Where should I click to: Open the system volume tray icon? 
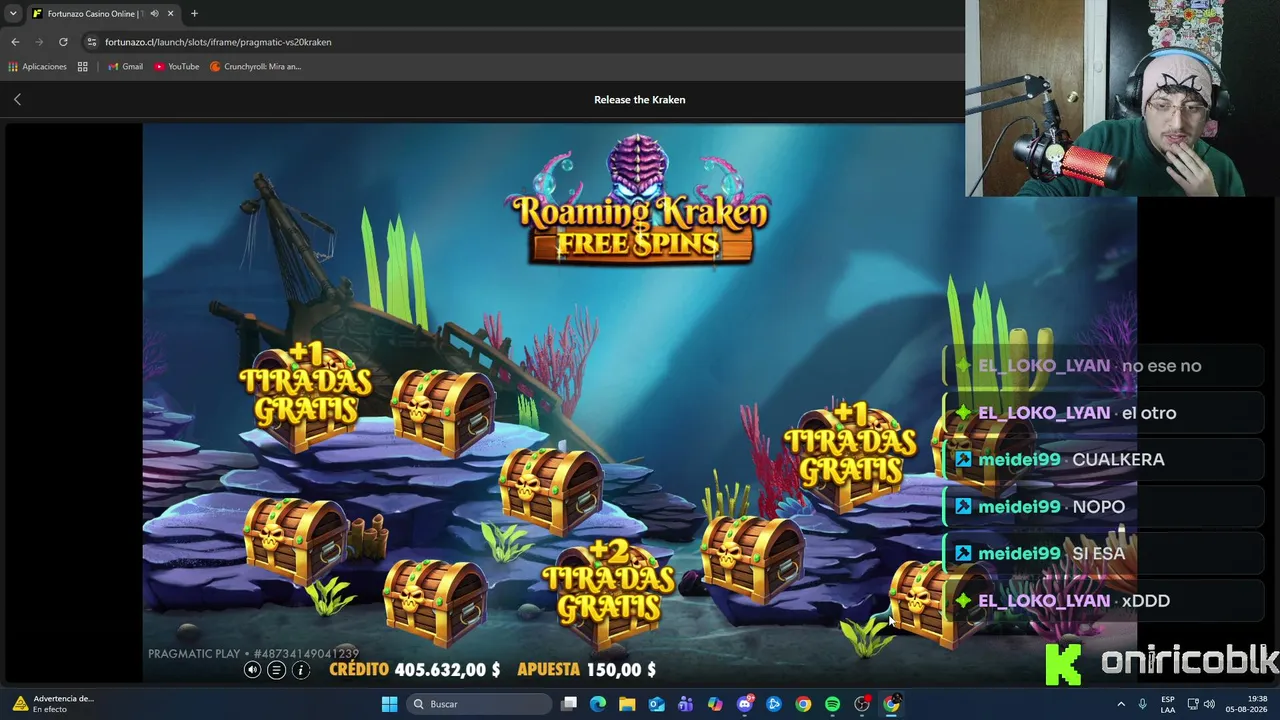(x=1209, y=704)
